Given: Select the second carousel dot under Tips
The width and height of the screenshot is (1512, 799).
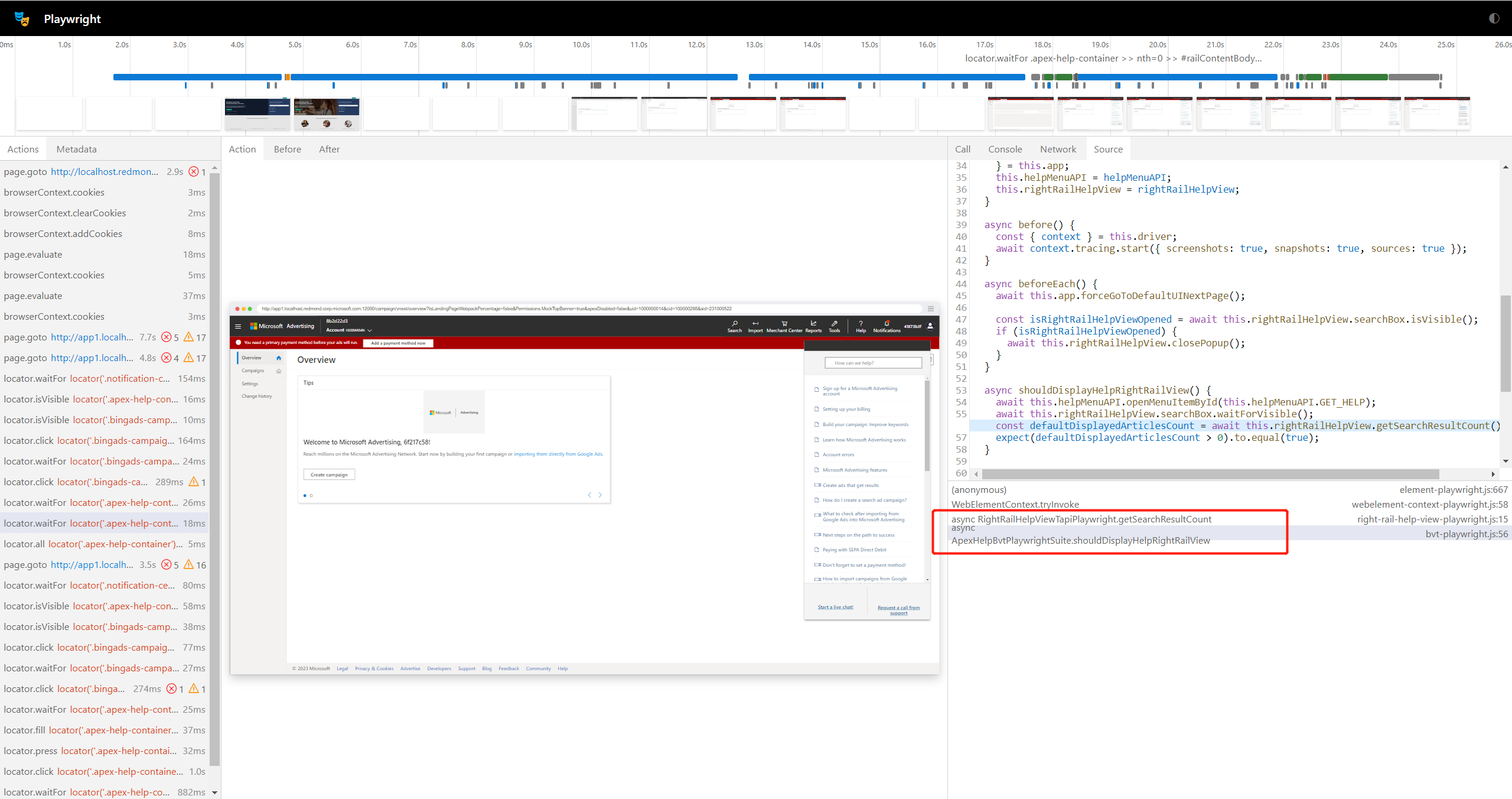Looking at the screenshot, I should point(311,495).
